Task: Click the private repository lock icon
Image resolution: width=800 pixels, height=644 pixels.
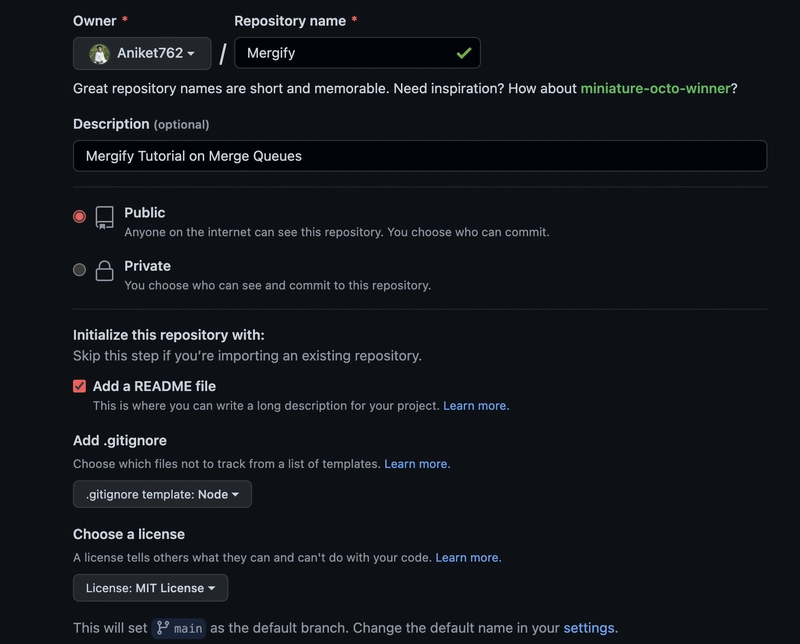Action: (105, 270)
